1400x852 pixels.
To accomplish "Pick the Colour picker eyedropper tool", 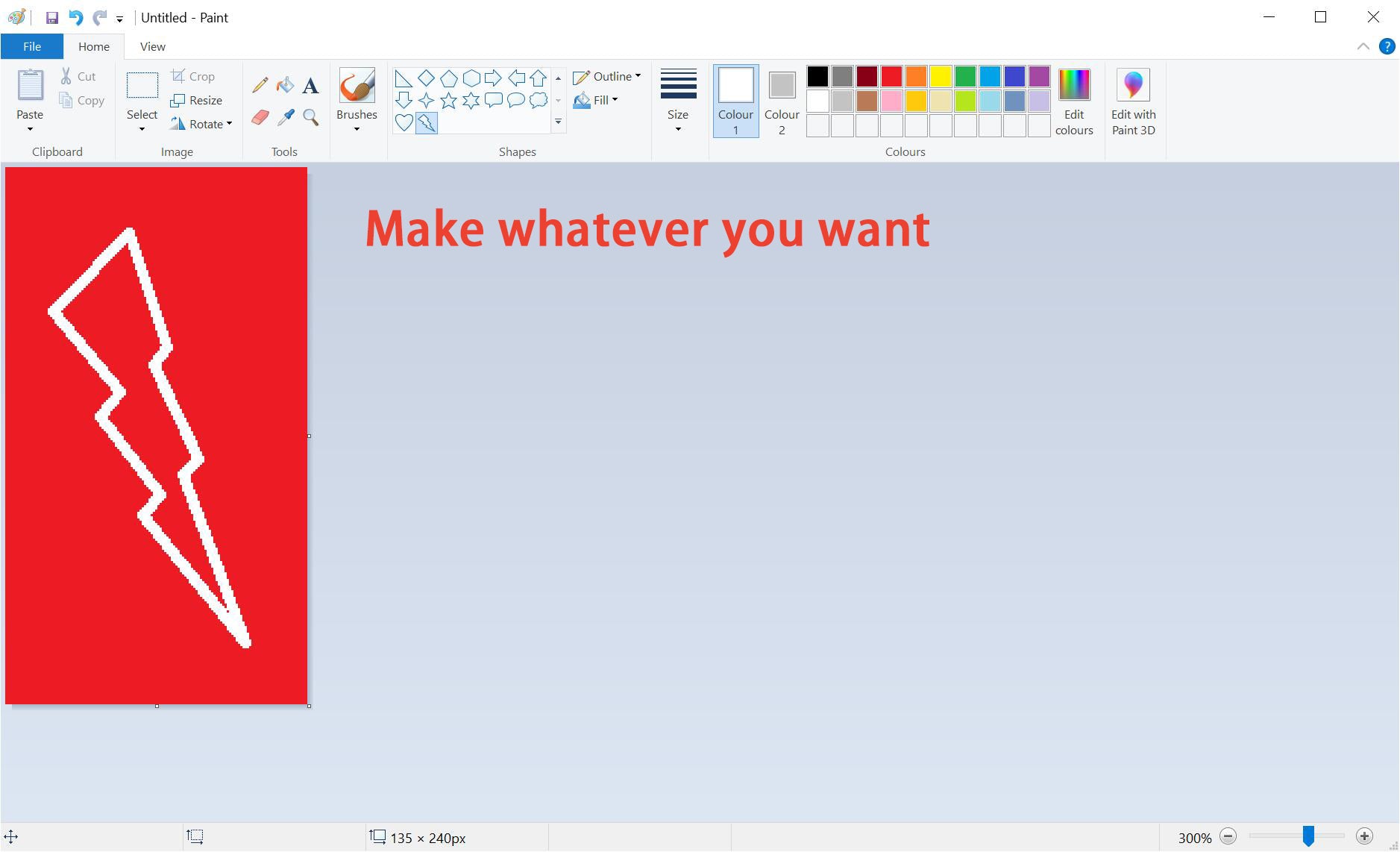I will (286, 117).
